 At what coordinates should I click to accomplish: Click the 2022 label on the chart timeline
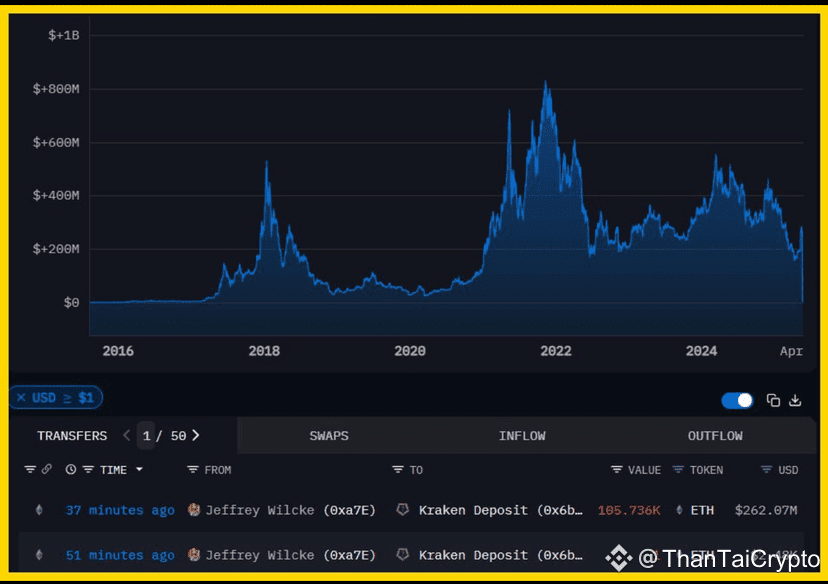coord(555,351)
